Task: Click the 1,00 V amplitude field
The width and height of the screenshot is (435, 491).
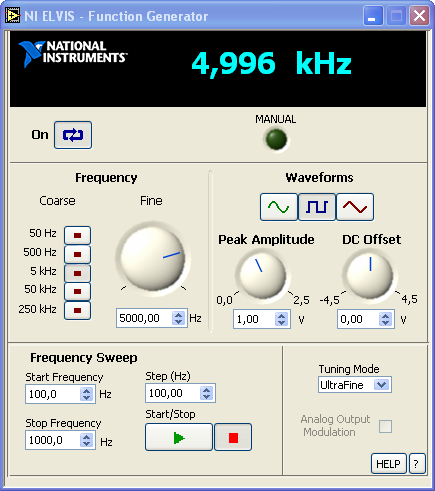Action: click(x=254, y=319)
